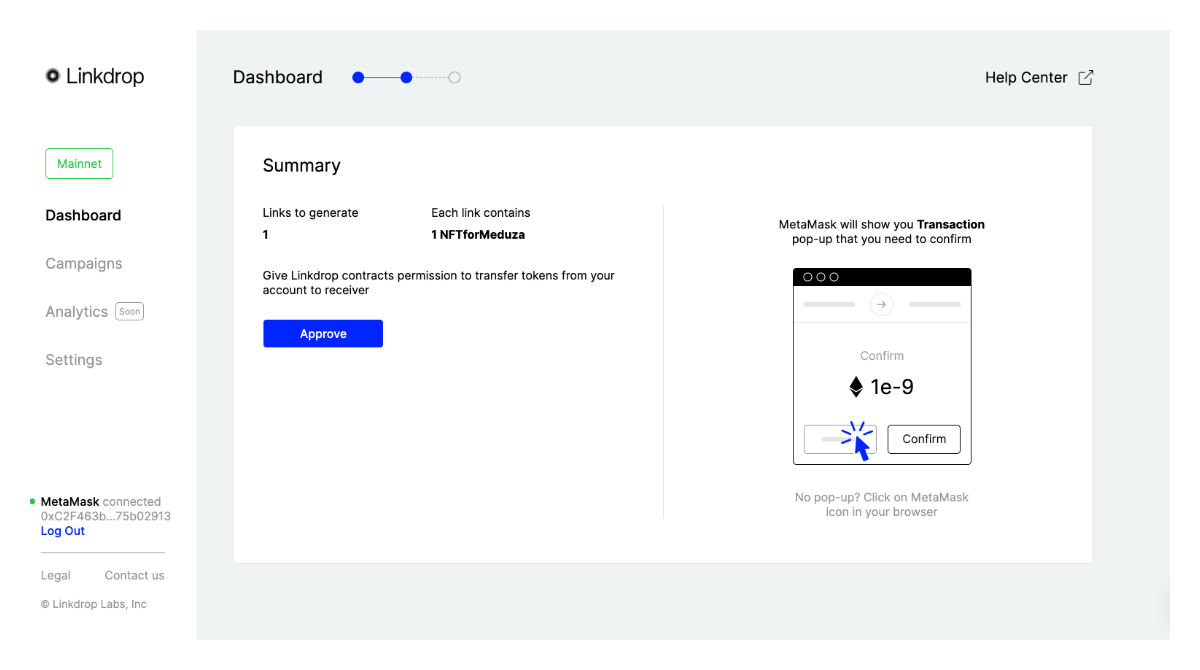This screenshot has width=1200, height=670.
Task: Click the Mainnet network badge
Action: pos(79,164)
